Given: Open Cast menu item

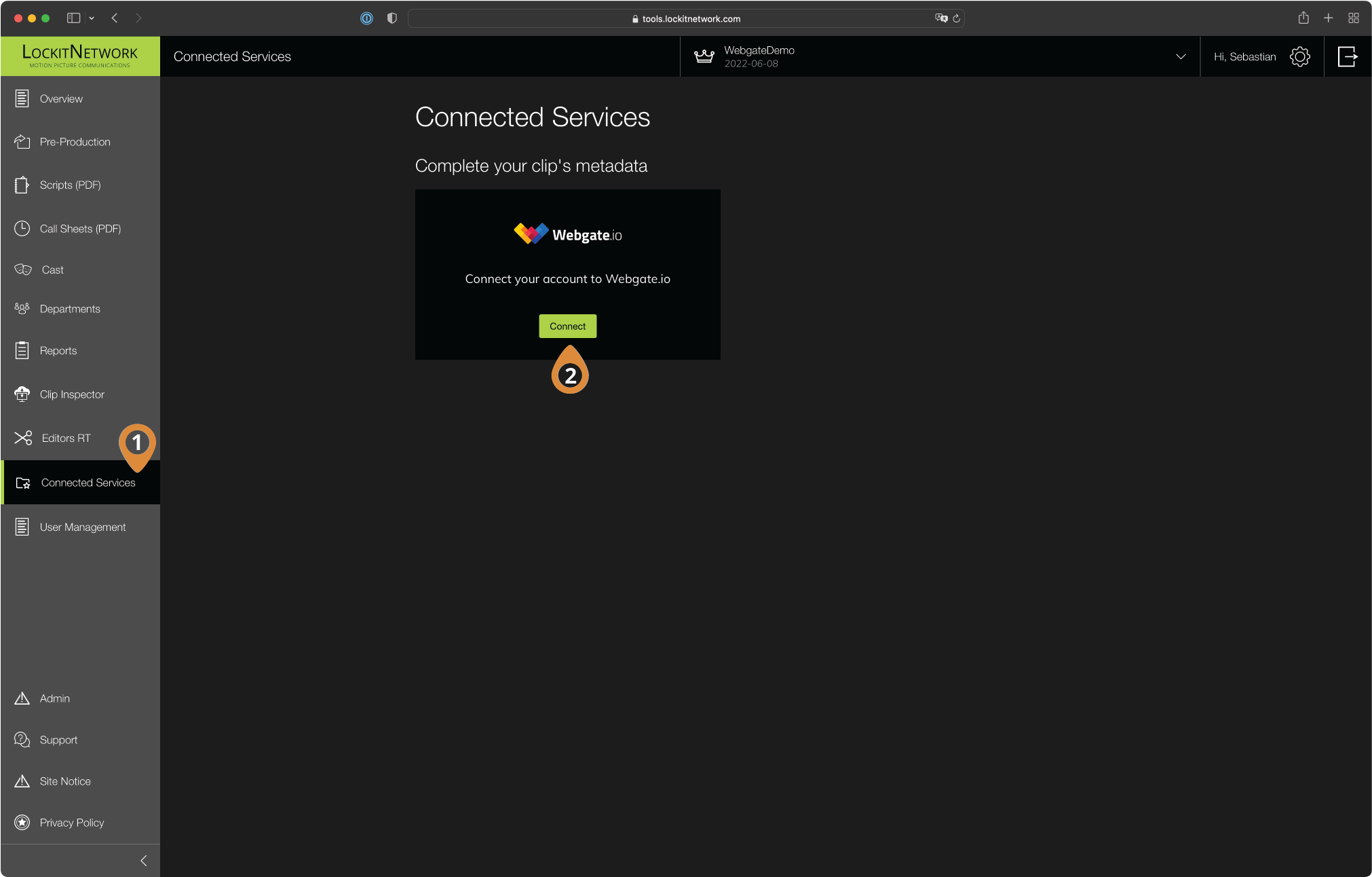Looking at the screenshot, I should pos(80,269).
